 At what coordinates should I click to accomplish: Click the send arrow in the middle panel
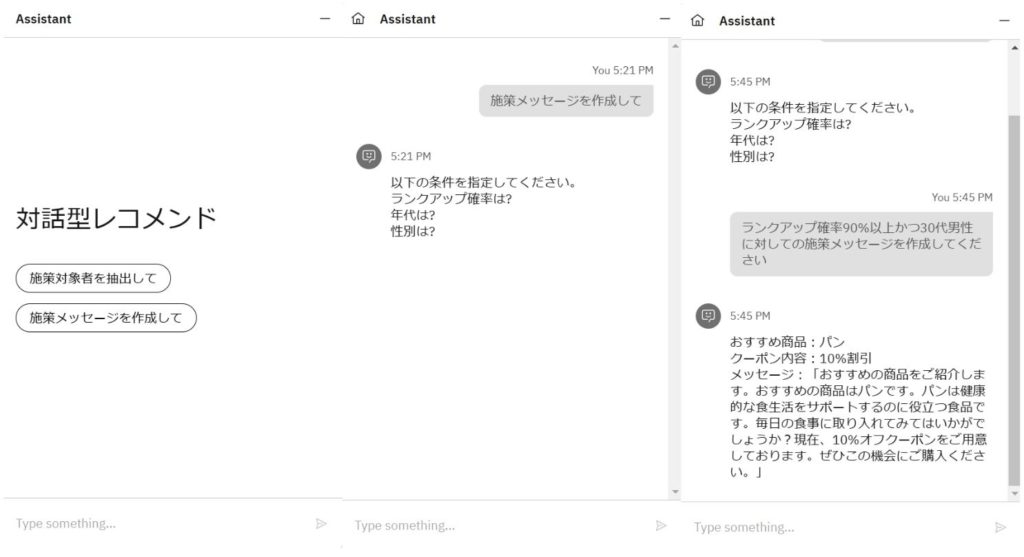661,526
